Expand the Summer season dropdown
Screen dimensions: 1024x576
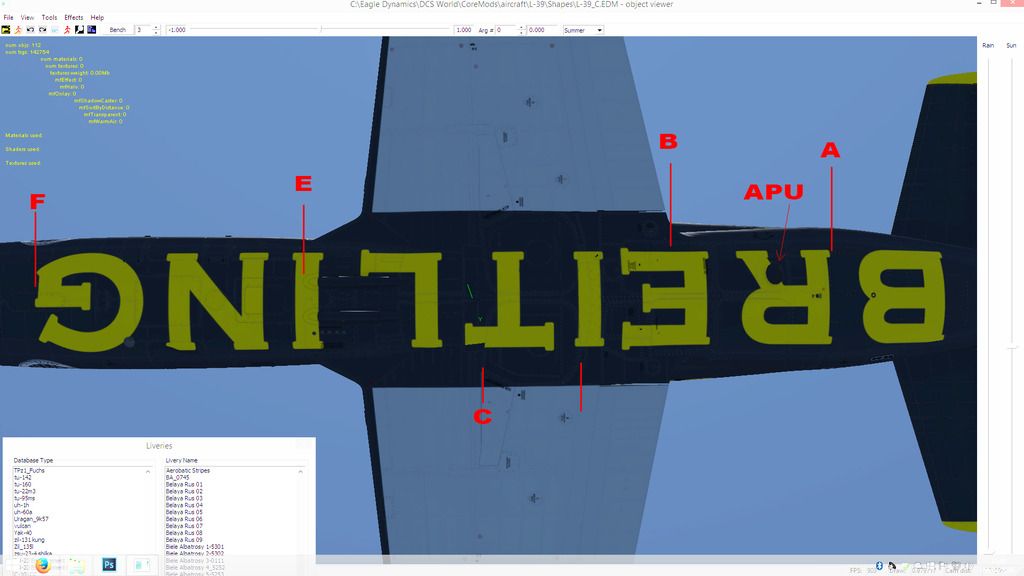point(599,31)
